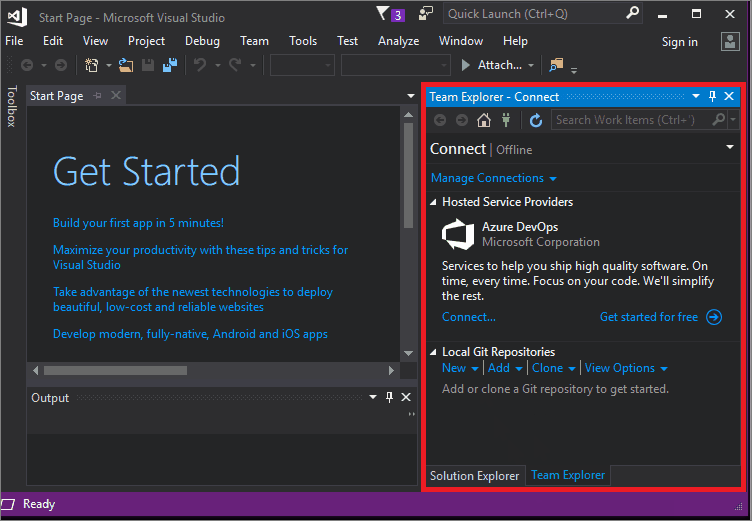Click the Open File toolbar icon
This screenshot has width=752, height=521.
(126, 65)
